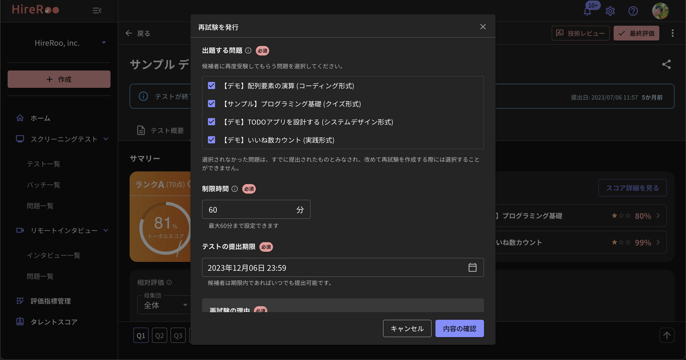Expand the HireRoo, inc. company dropdown
686x360 pixels.
click(104, 43)
